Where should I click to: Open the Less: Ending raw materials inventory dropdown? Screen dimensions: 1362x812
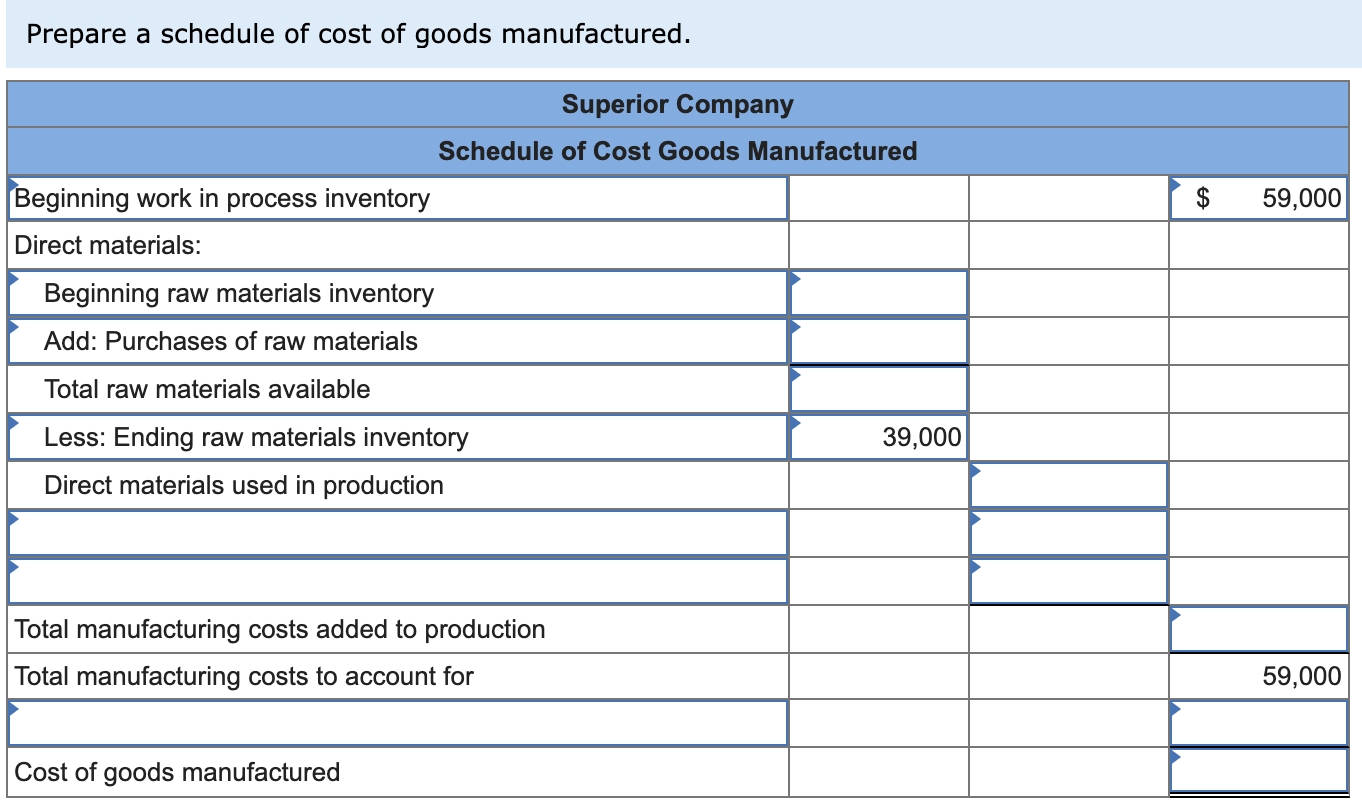[x=398, y=437]
